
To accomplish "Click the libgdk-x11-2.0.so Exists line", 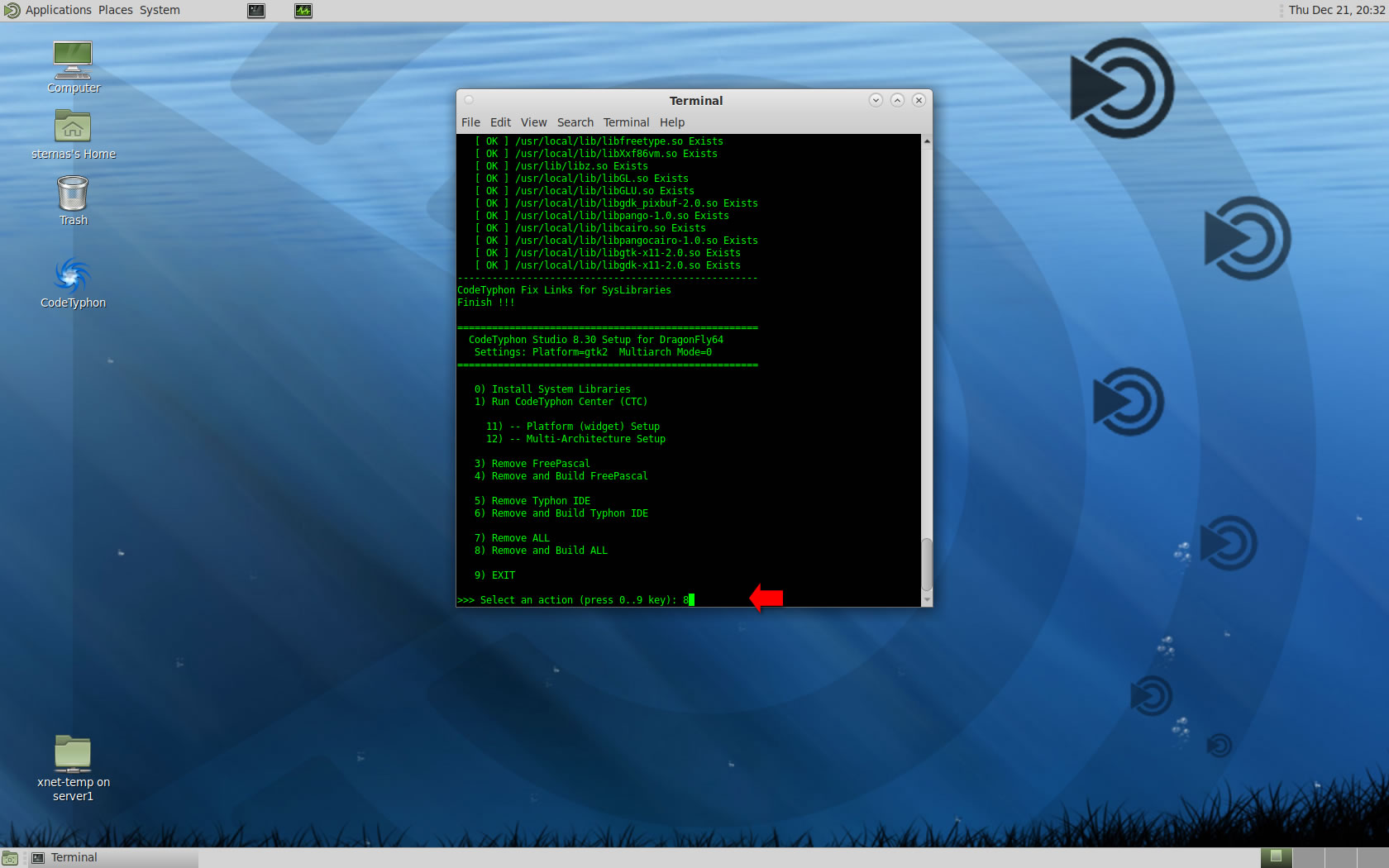I will (x=608, y=265).
